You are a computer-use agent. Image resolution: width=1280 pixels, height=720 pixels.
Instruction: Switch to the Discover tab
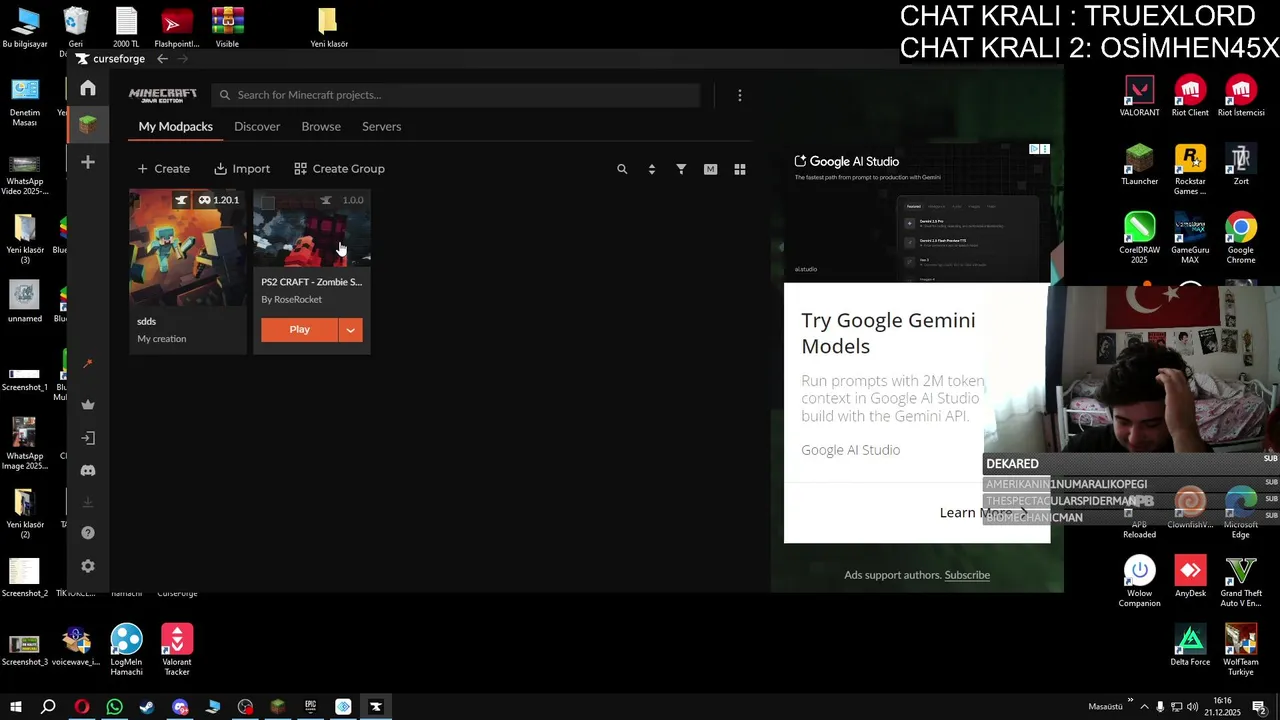(x=257, y=126)
